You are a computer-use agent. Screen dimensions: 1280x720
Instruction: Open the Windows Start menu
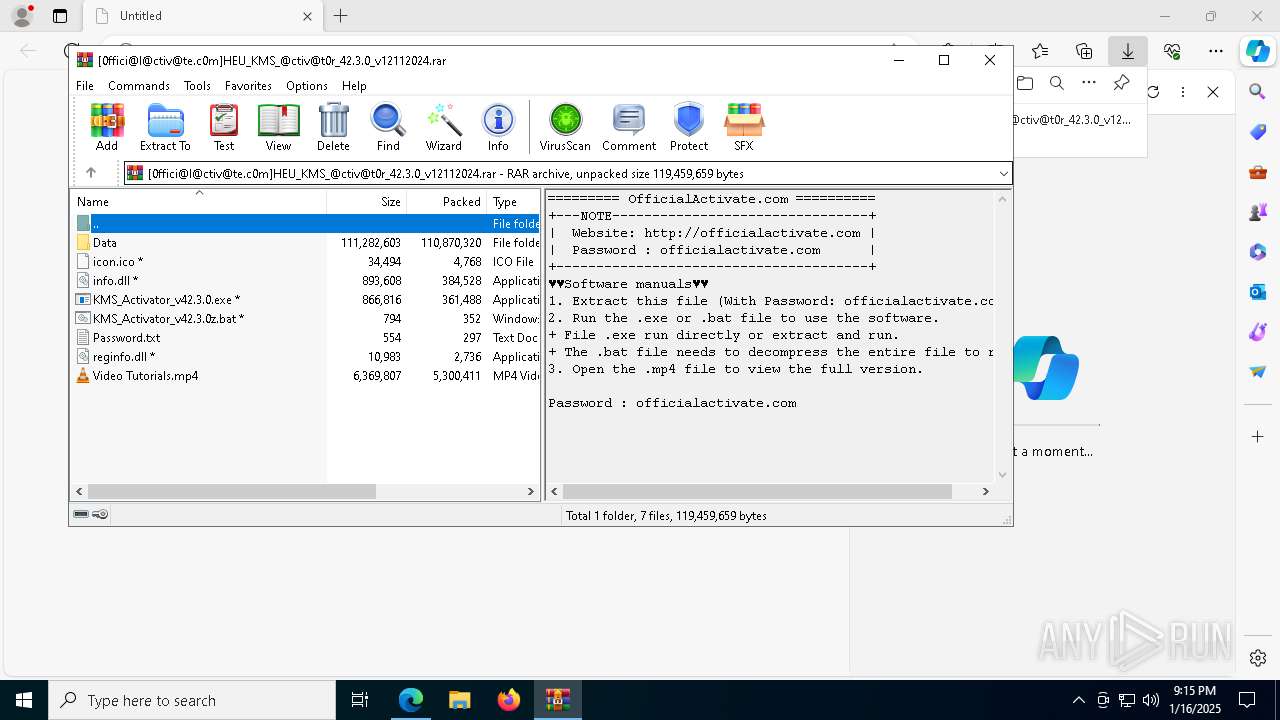pyautogui.click(x=24, y=700)
